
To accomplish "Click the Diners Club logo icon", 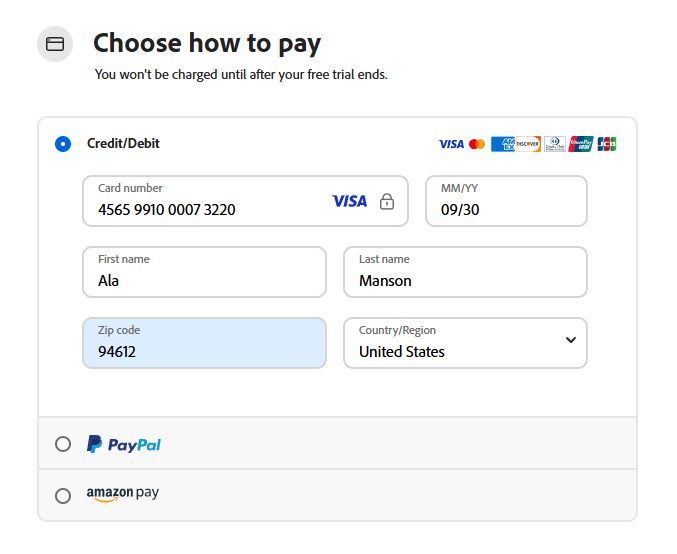I will click(554, 144).
